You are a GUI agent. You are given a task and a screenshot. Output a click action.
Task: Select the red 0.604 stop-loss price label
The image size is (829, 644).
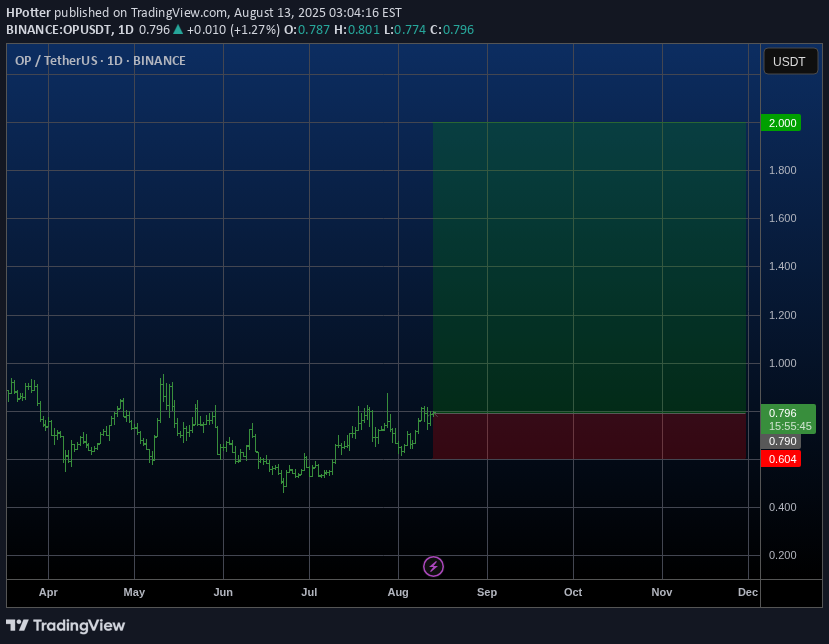(x=781, y=459)
